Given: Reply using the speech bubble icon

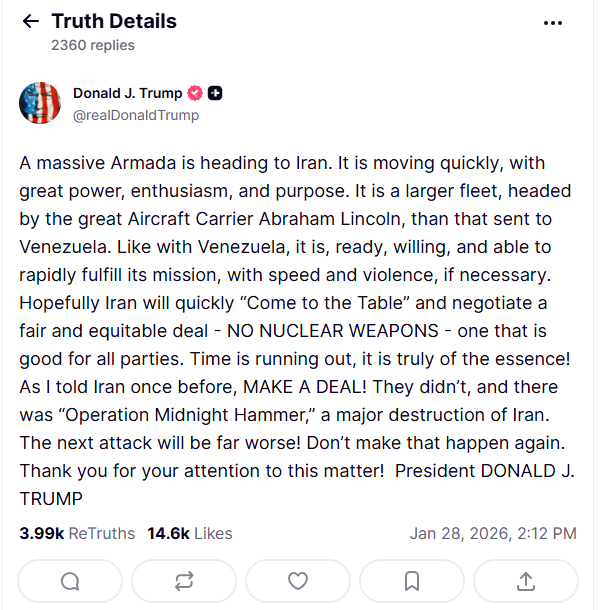Looking at the screenshot, I should click(x=70, y=580).
